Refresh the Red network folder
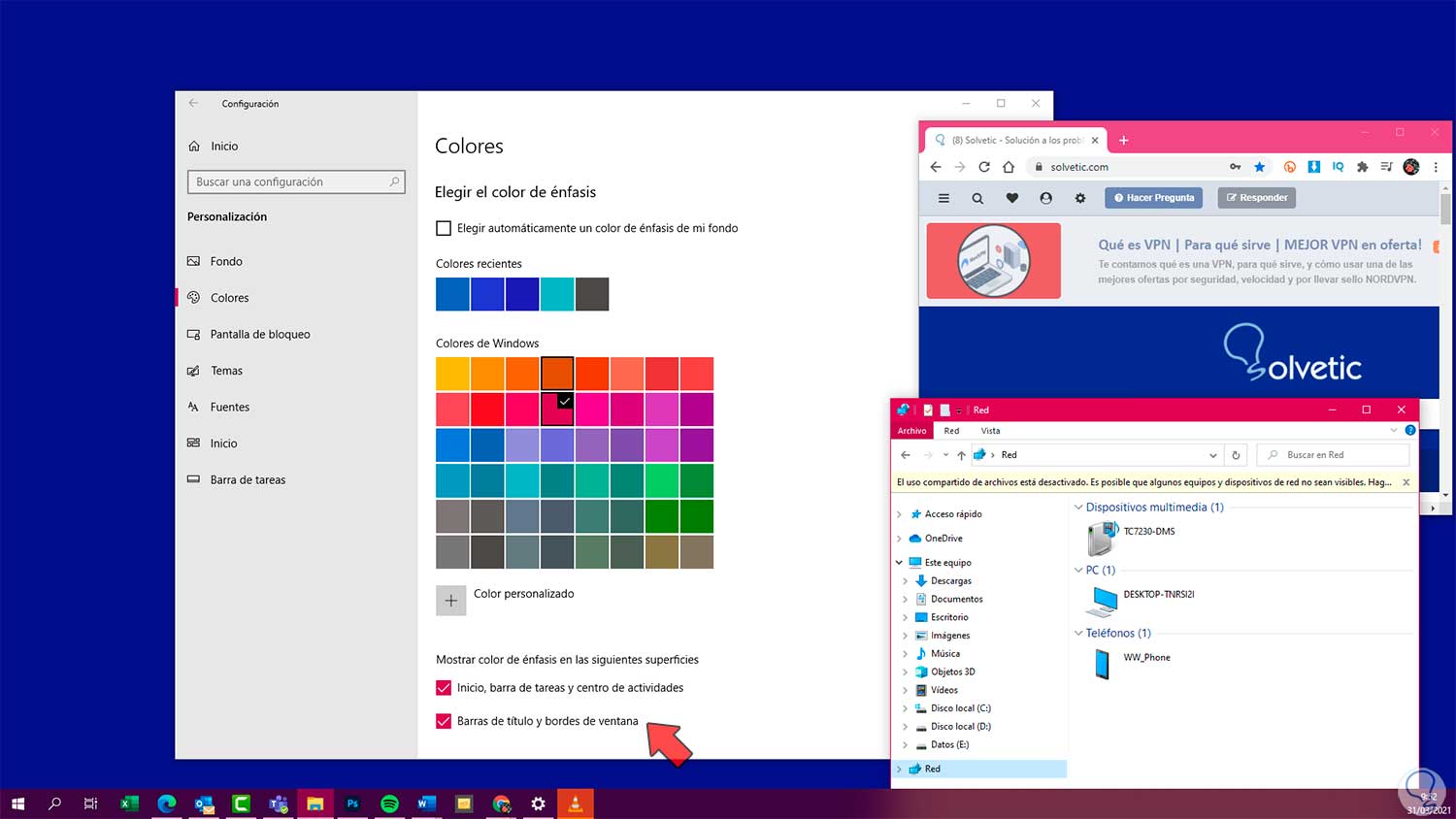This screenshot has height=819, width=1456. [x=1236, y=455]
